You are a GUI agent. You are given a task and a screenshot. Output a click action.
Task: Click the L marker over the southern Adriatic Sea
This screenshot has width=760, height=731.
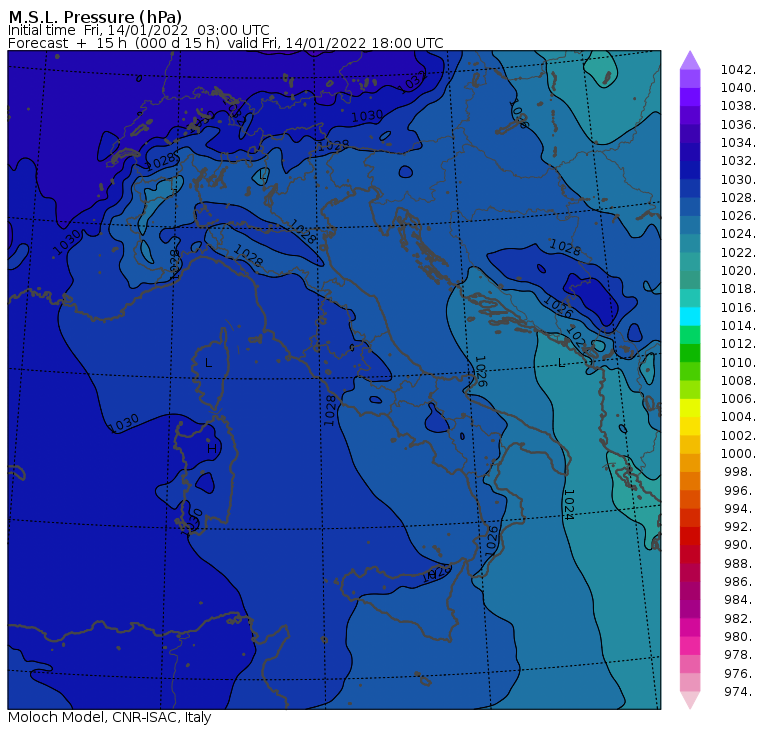click(561, 363)
